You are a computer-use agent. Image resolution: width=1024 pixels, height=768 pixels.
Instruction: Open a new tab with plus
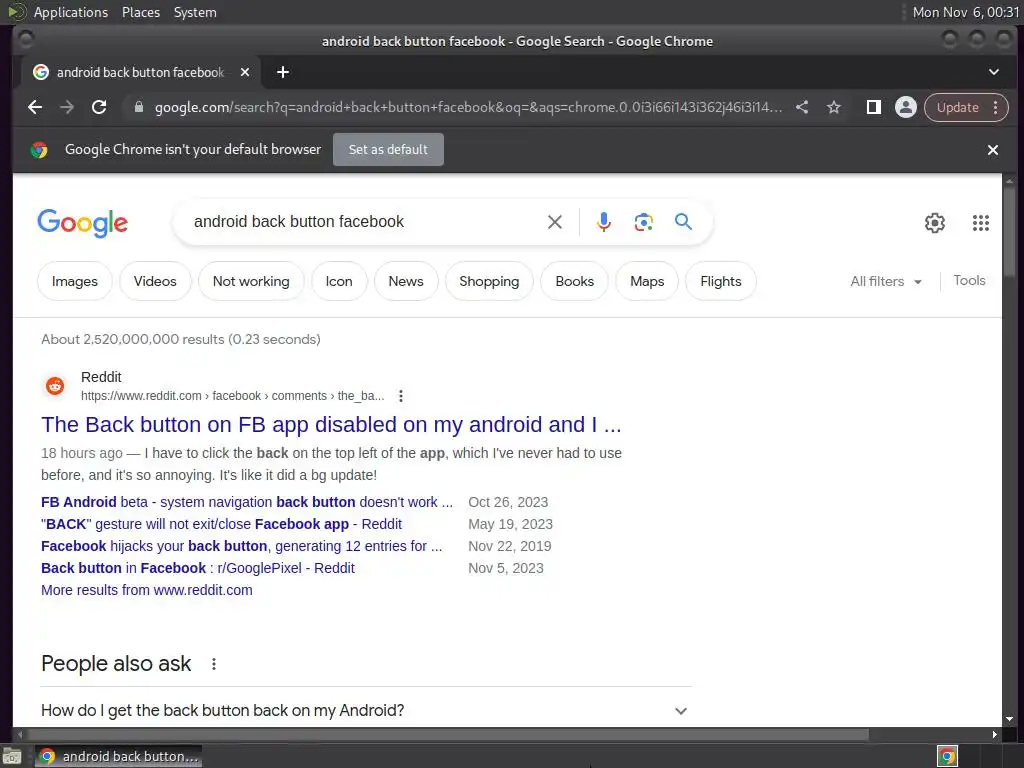click(x=283, y=72)
